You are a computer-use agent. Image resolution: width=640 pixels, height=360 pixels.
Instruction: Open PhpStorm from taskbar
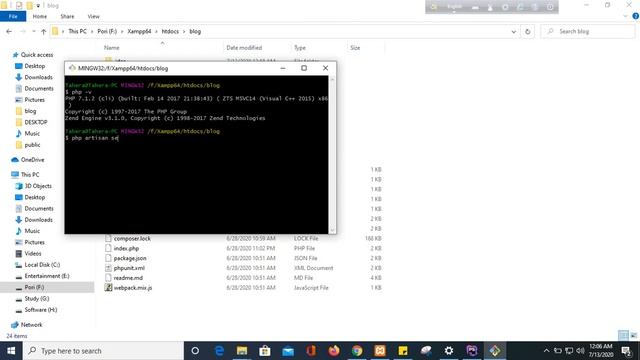[472, 351]
